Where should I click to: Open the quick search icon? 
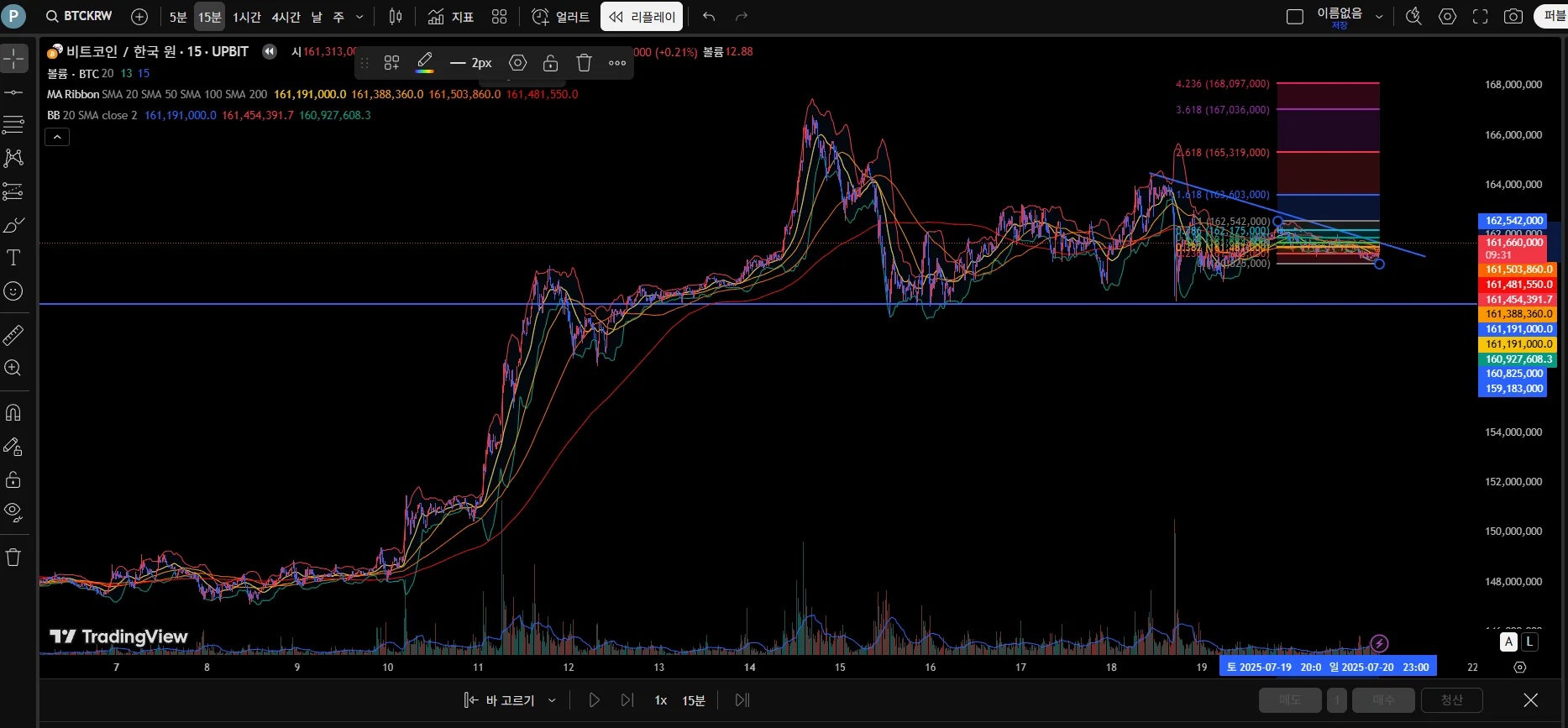click(1414, 17)
